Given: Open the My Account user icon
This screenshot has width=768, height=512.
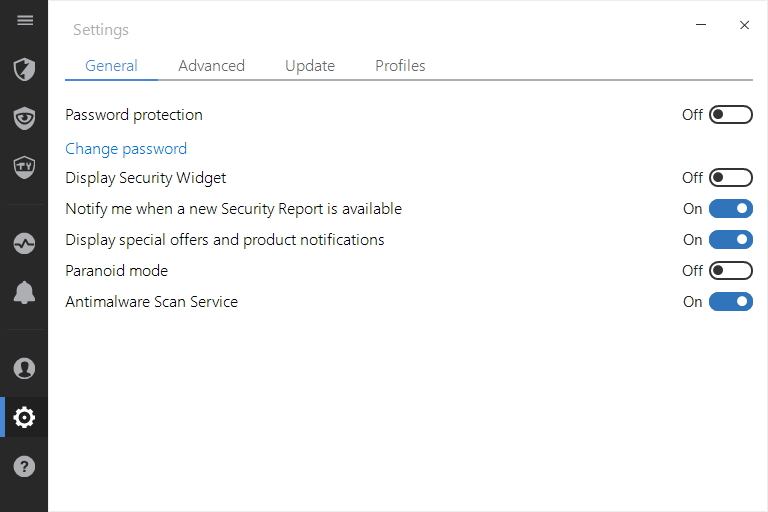Looking at the screenshot, I should [24, 368].
